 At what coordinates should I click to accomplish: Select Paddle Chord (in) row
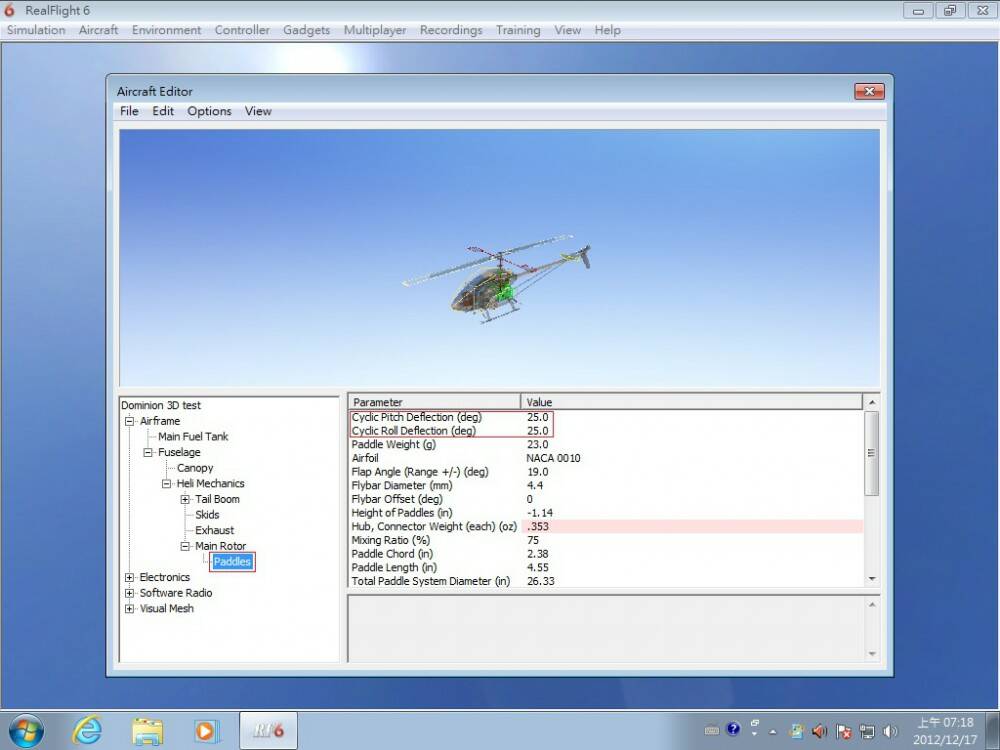point(605,554)
